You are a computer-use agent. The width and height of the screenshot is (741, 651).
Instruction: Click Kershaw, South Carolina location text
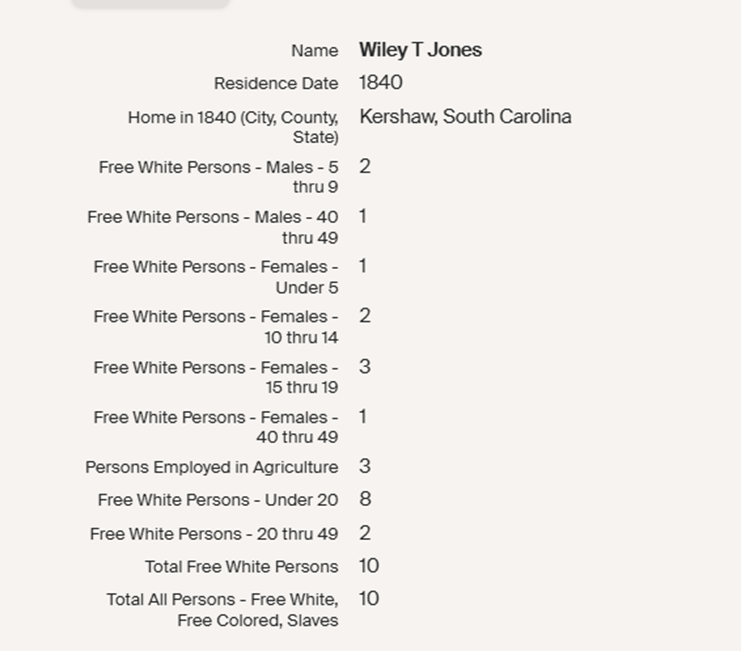coord(465,117)
